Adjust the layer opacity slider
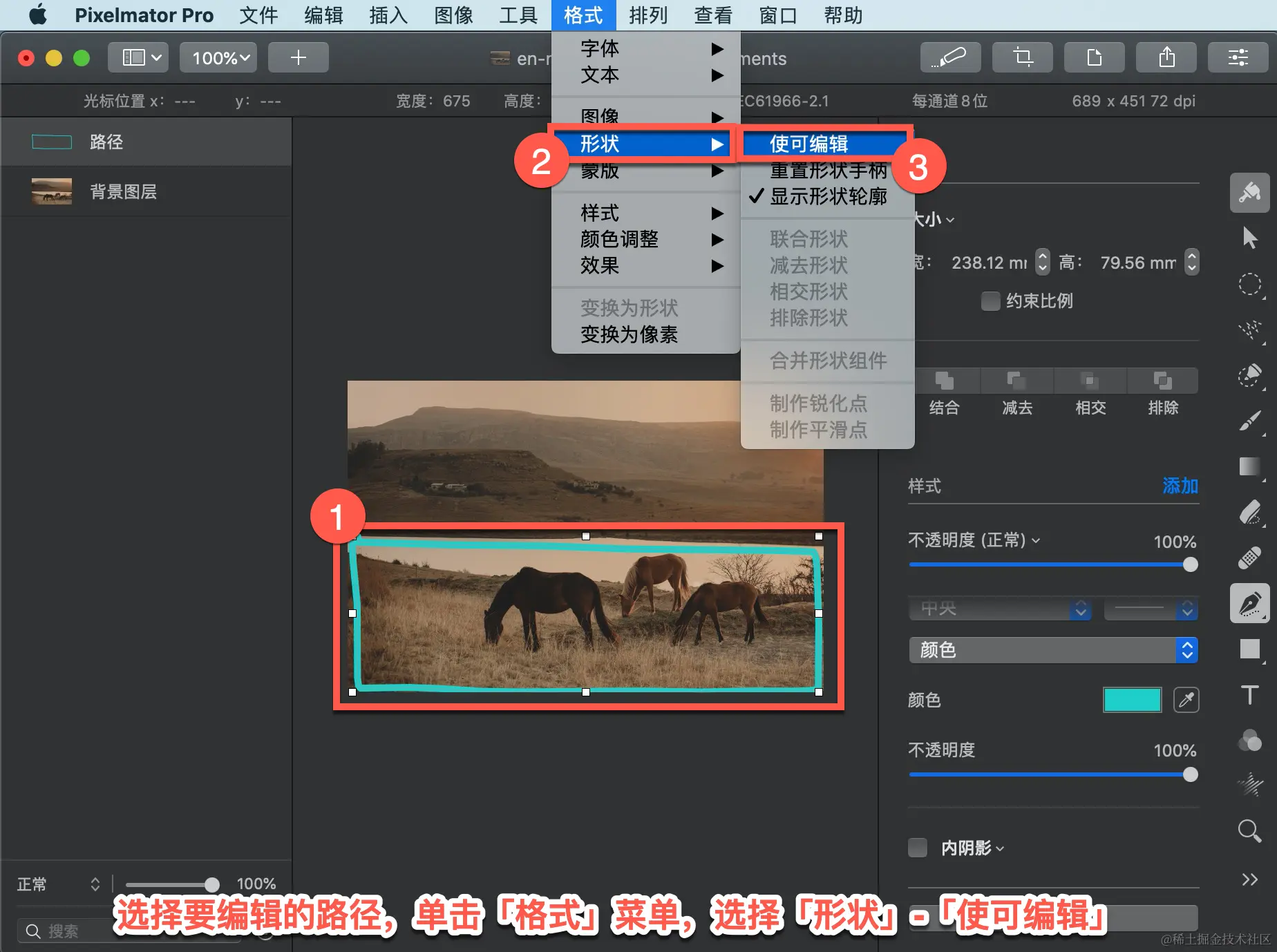Image resolution: width=1277 pixels, height=952 pixels. click(171, 884)
